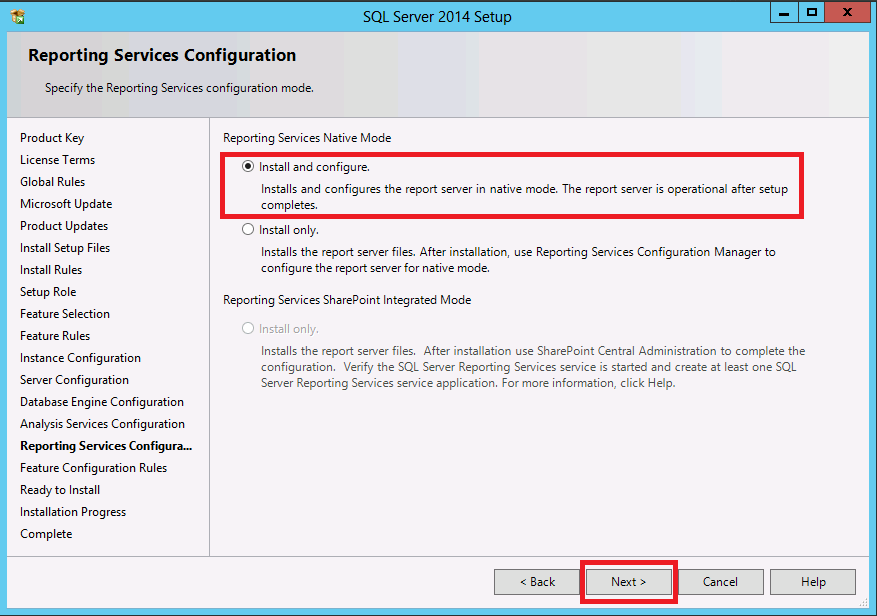Click the Install Rules step

click(x=51, y=270)
